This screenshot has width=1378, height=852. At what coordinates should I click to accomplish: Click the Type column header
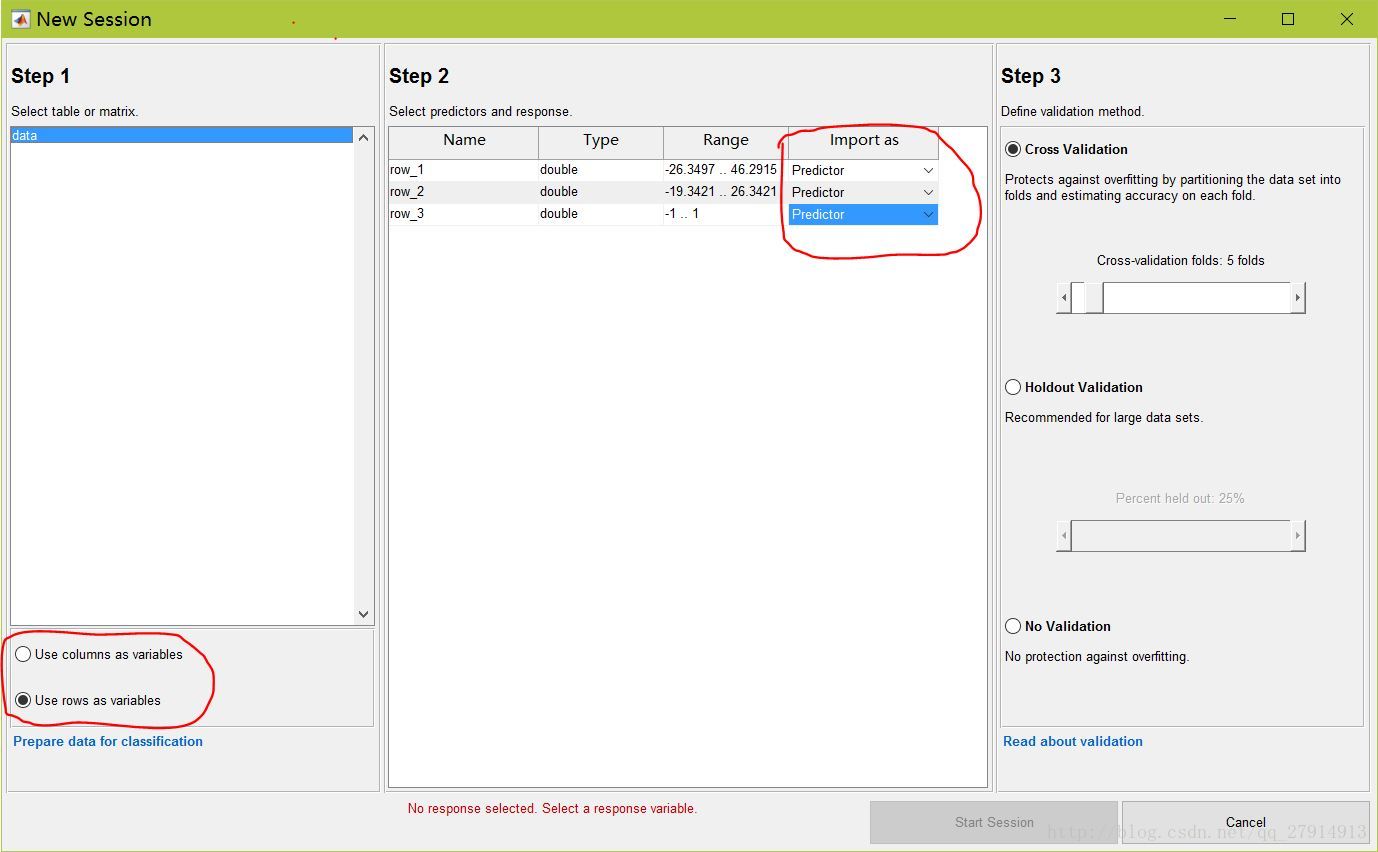point(601,141)
